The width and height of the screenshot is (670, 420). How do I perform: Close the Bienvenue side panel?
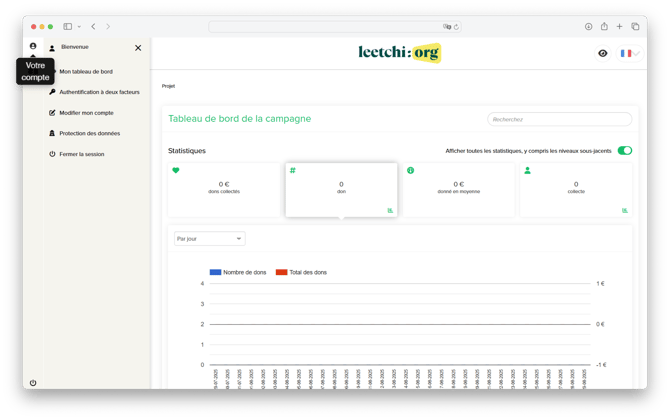[138, 48]
